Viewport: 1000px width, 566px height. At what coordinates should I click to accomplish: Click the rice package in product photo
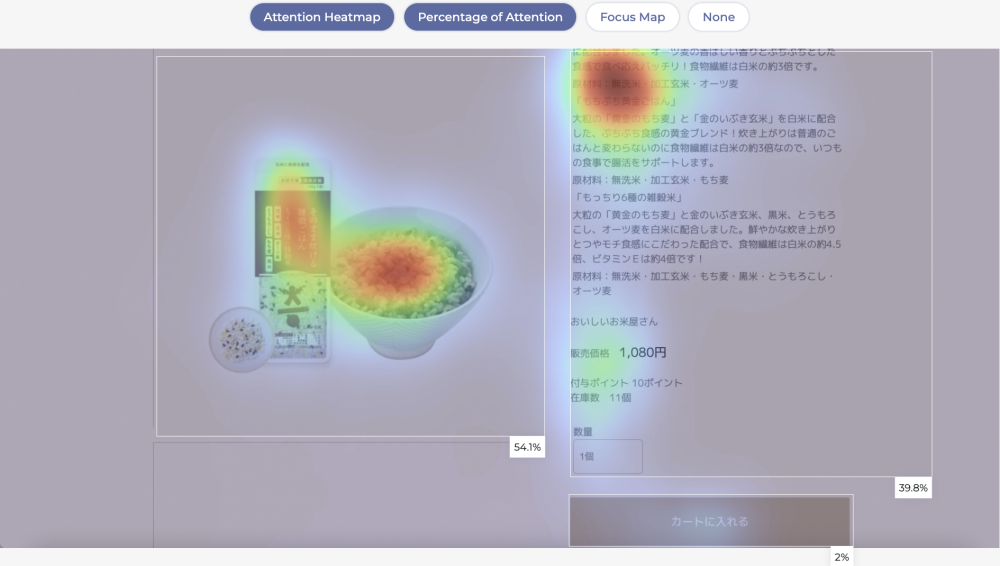click(x=292, y=260)
